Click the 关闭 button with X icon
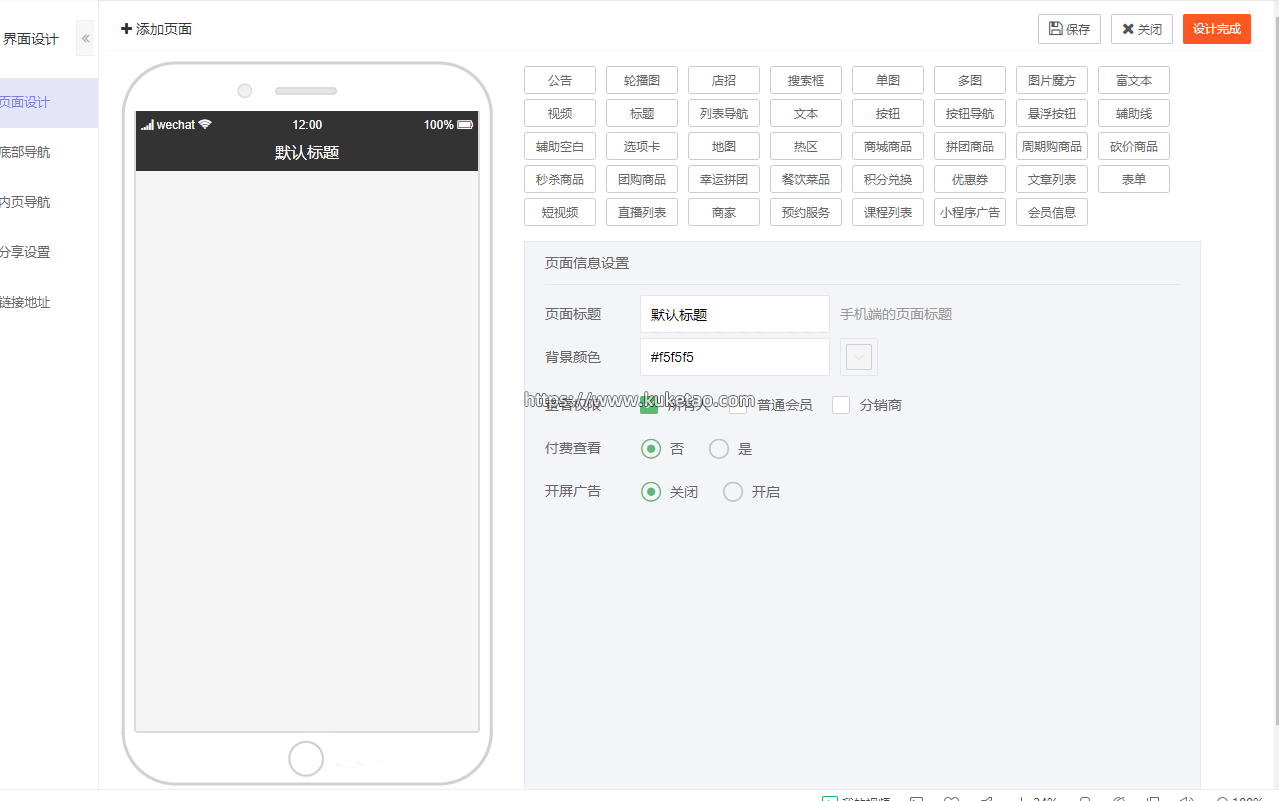 click(x=1141, y=29)
